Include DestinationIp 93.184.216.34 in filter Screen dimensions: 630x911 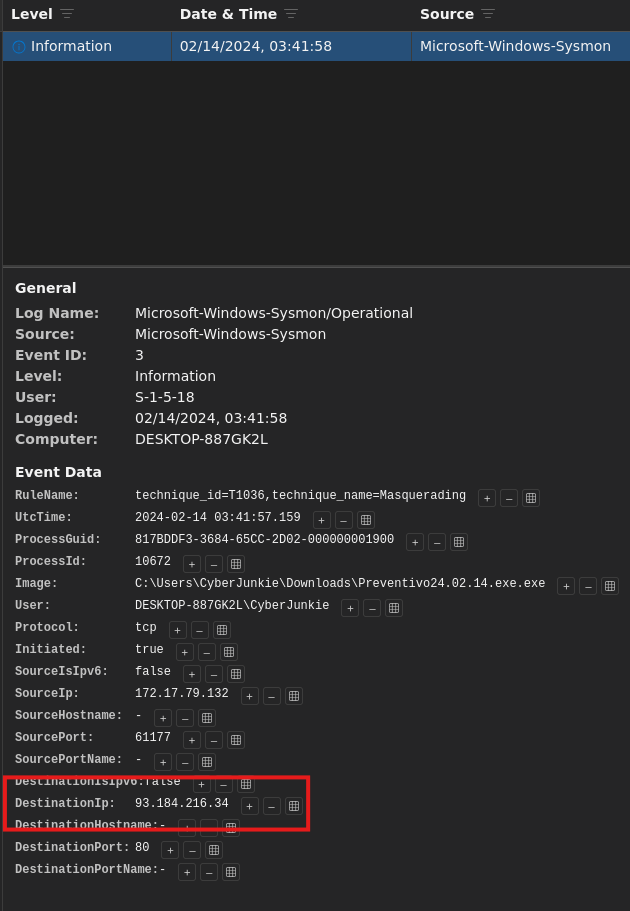(250, 806)
